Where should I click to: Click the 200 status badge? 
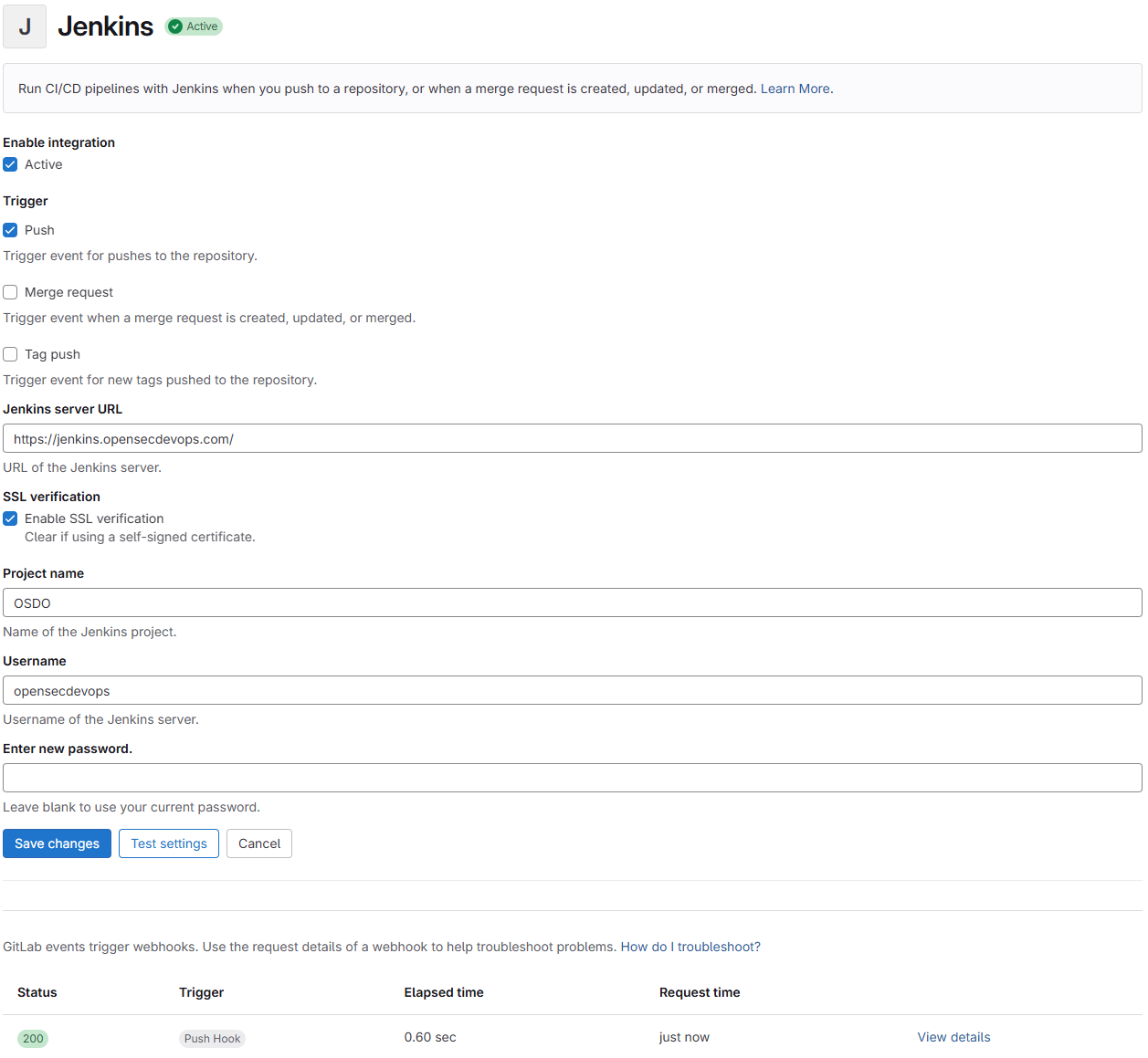(33, 1038)
